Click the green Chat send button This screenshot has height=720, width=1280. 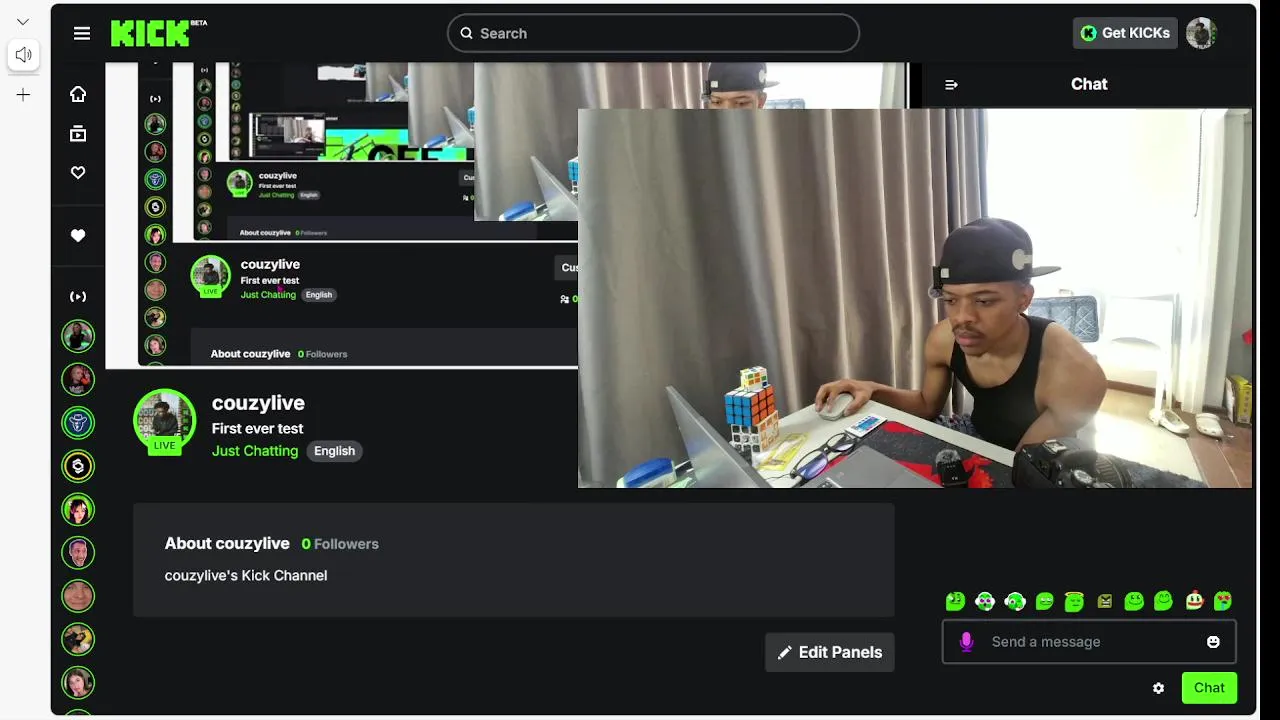click(1209, 688)
